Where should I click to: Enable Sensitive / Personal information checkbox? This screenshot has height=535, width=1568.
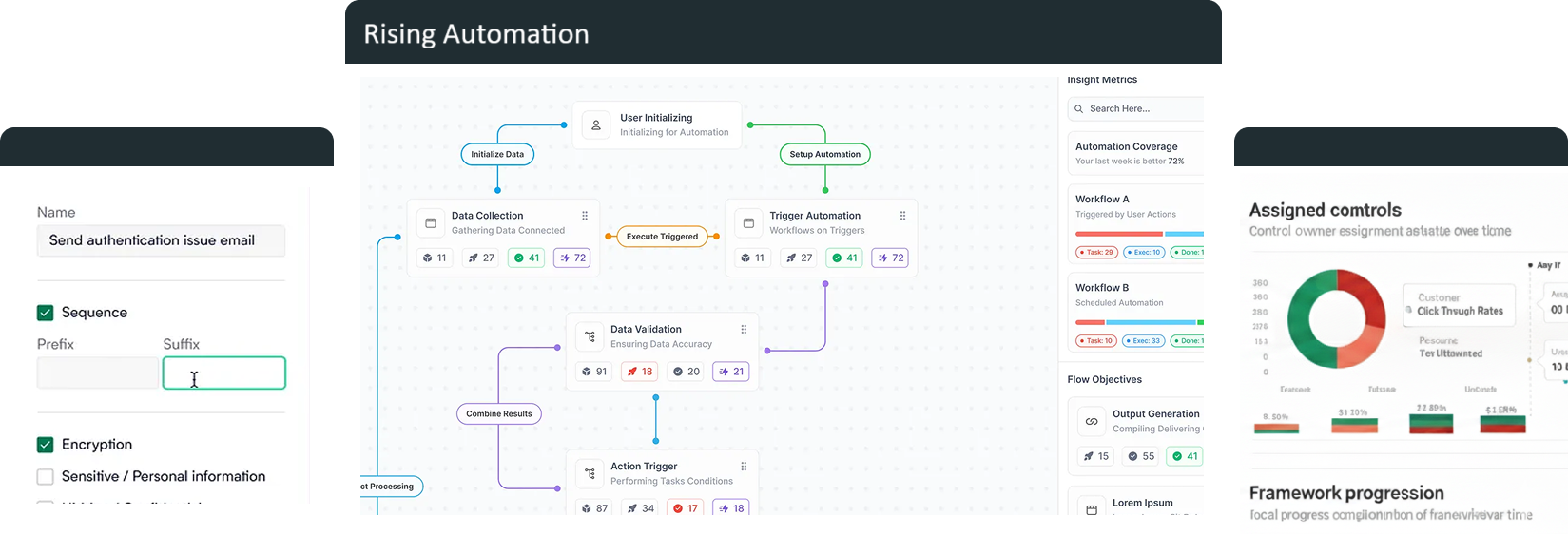[45, 477]
